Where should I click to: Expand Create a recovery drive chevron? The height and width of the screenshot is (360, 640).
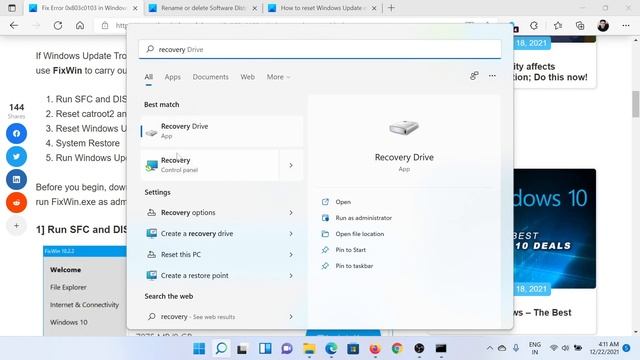pos(291,234)
